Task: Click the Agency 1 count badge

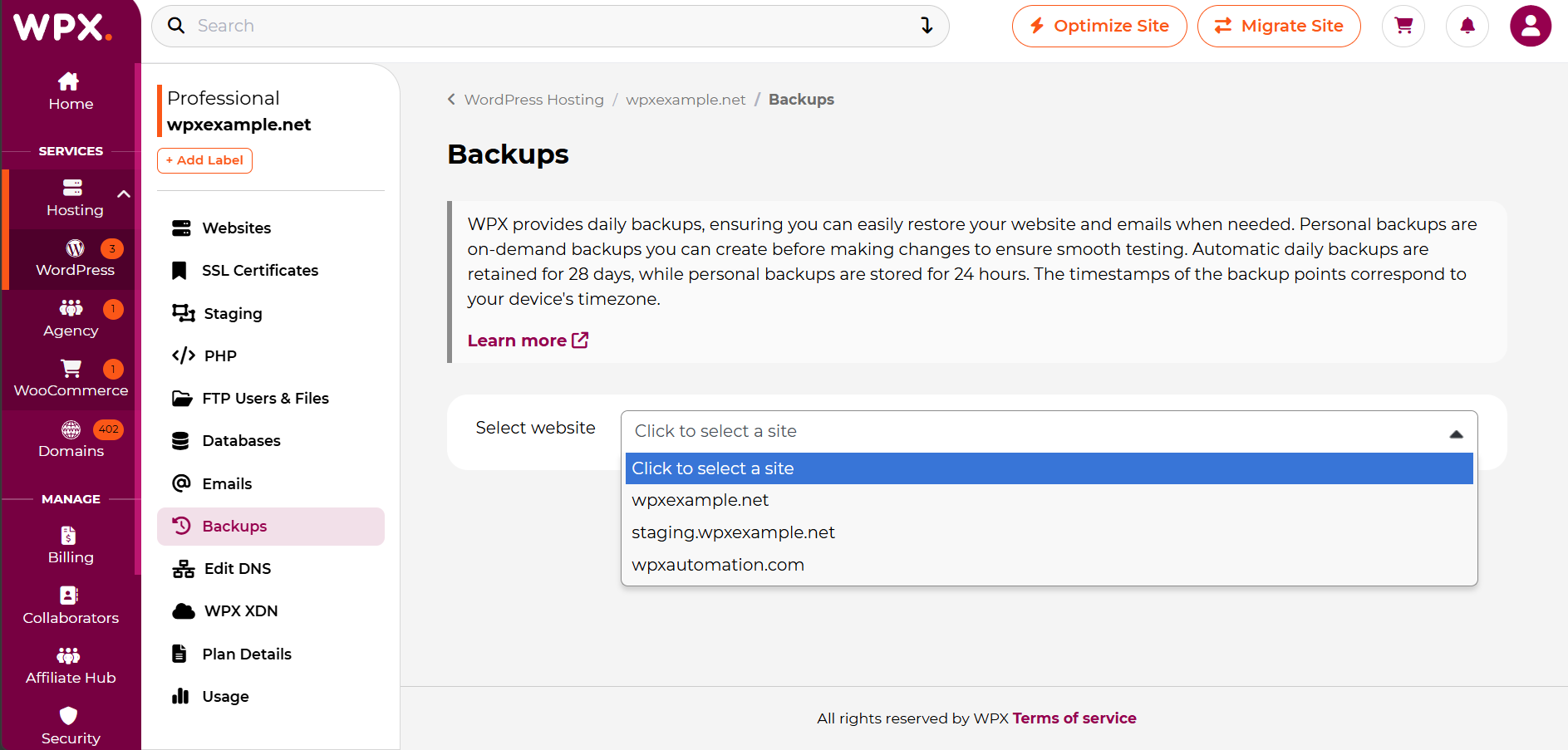Action: 113,309
